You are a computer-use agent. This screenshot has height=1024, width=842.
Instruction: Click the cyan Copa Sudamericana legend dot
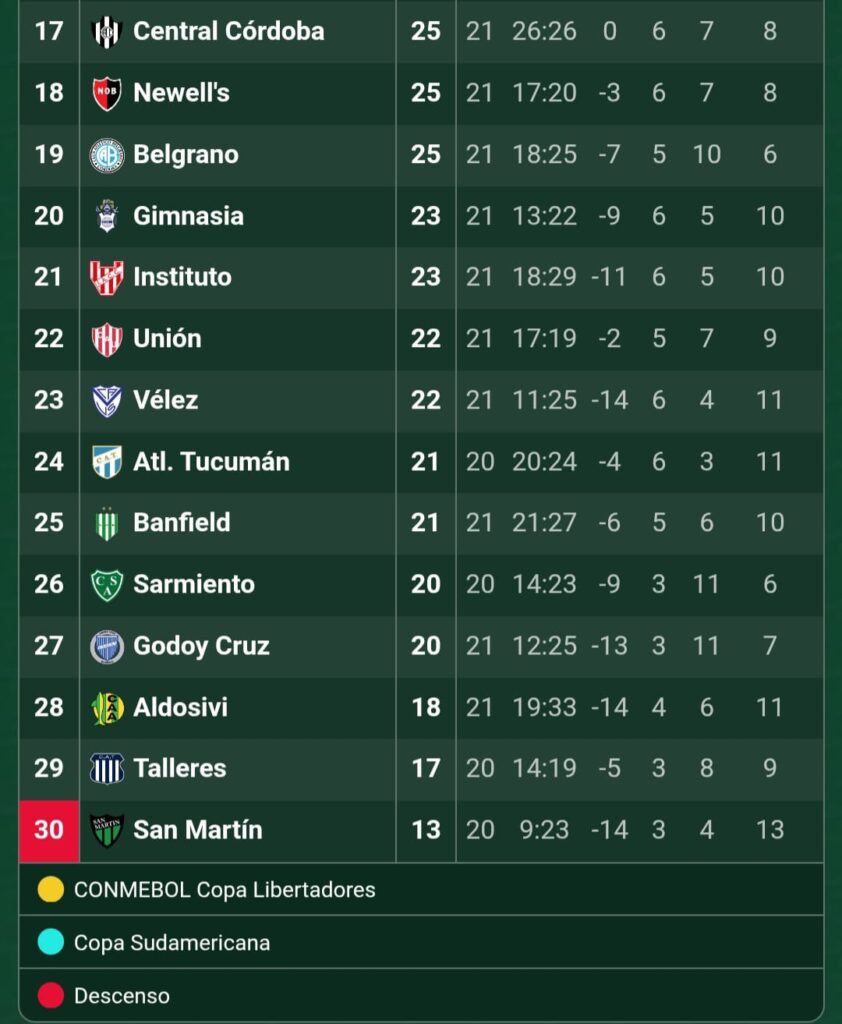(x=50, y=942)
